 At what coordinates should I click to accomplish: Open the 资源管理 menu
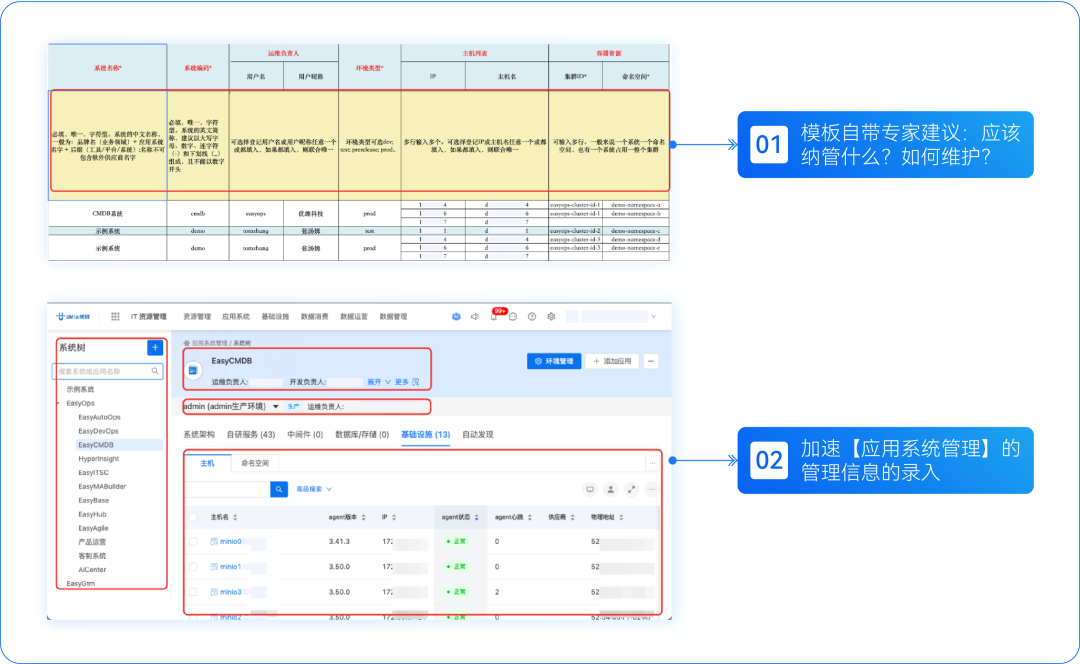point(197,317)
